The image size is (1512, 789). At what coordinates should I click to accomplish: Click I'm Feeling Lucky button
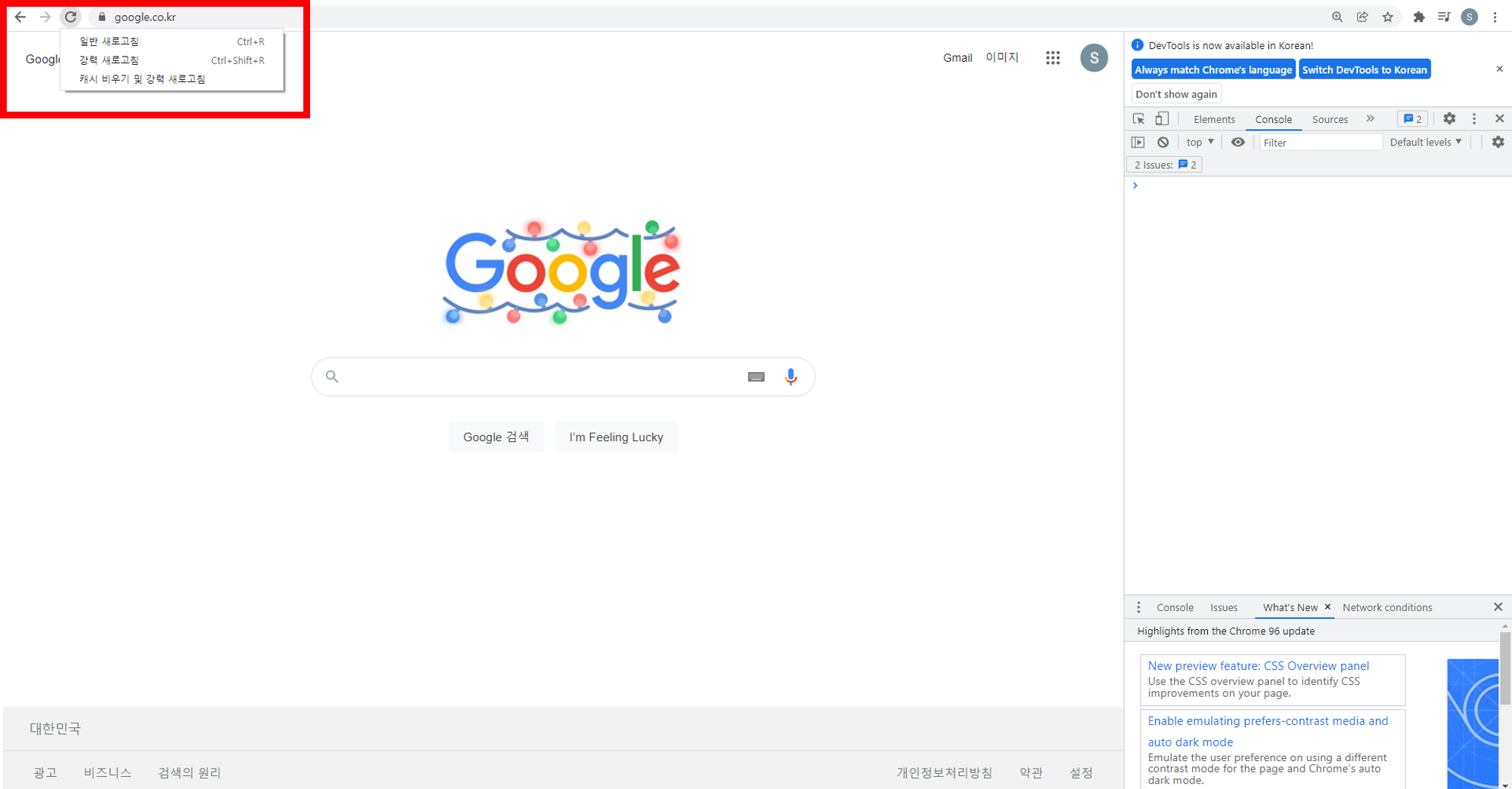[x=616, y=437]
